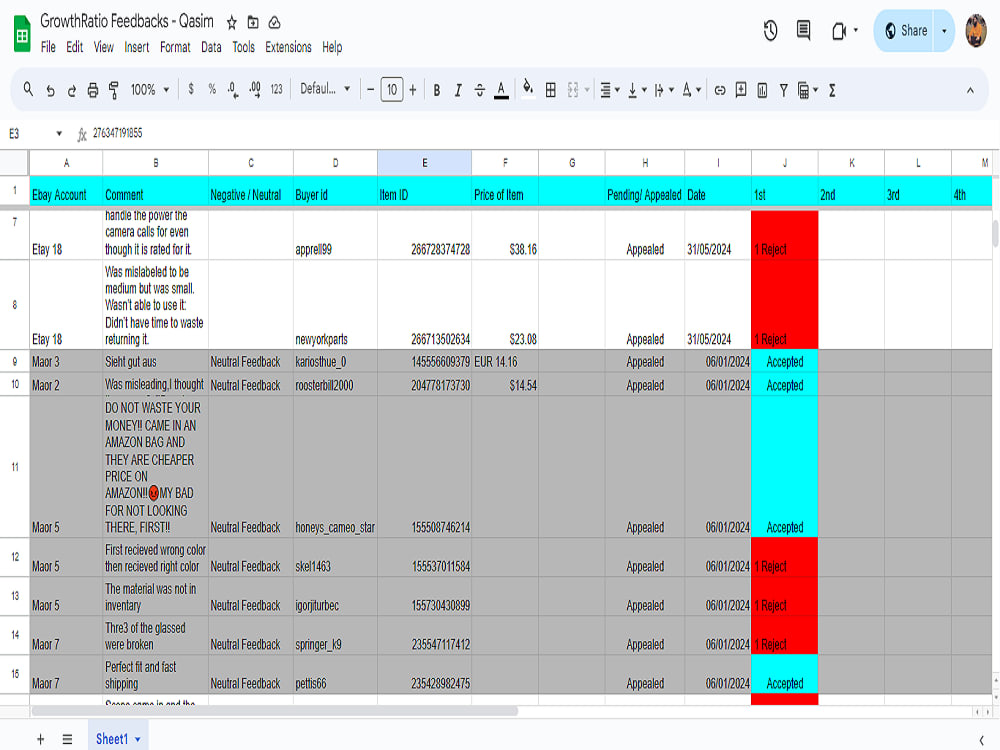Open the number format 123 menu
Image resolution: width=1000 pixels, height=750 pixels.
click(x=276, y=89)
